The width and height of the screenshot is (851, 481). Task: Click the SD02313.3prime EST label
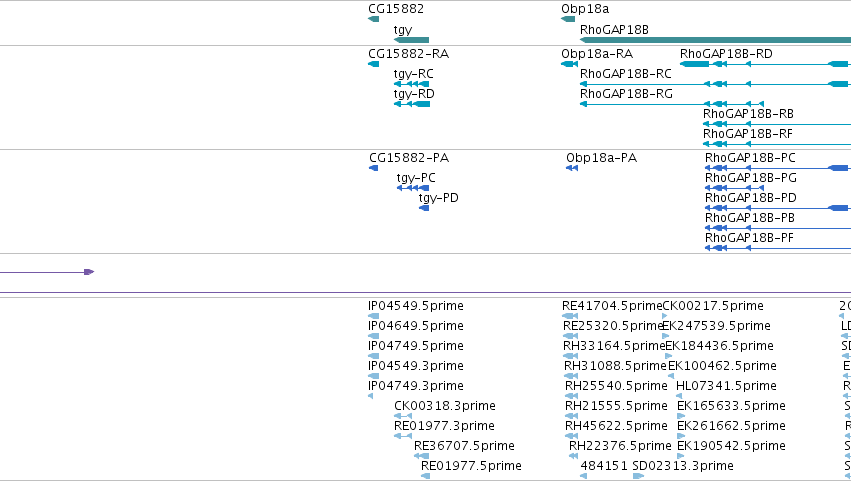click(683, 466)
